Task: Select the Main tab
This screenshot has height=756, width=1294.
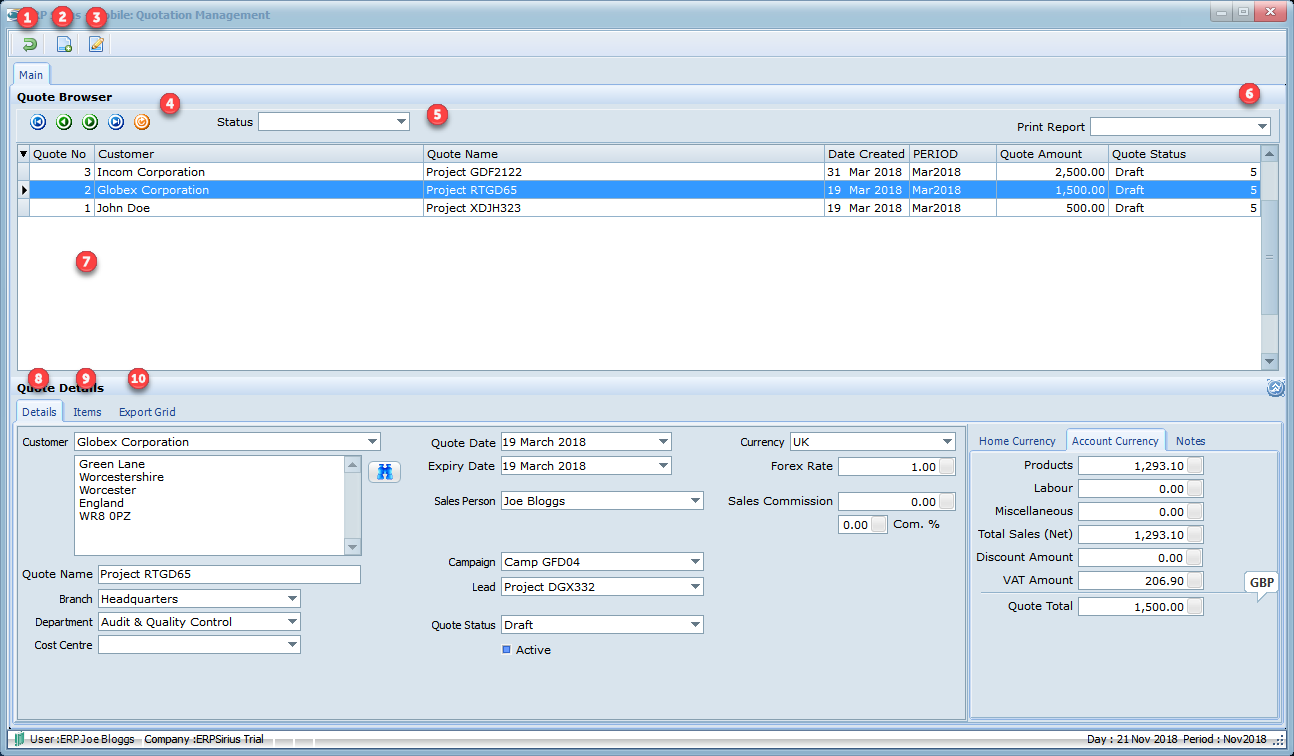Action: [x=31, y=74]
